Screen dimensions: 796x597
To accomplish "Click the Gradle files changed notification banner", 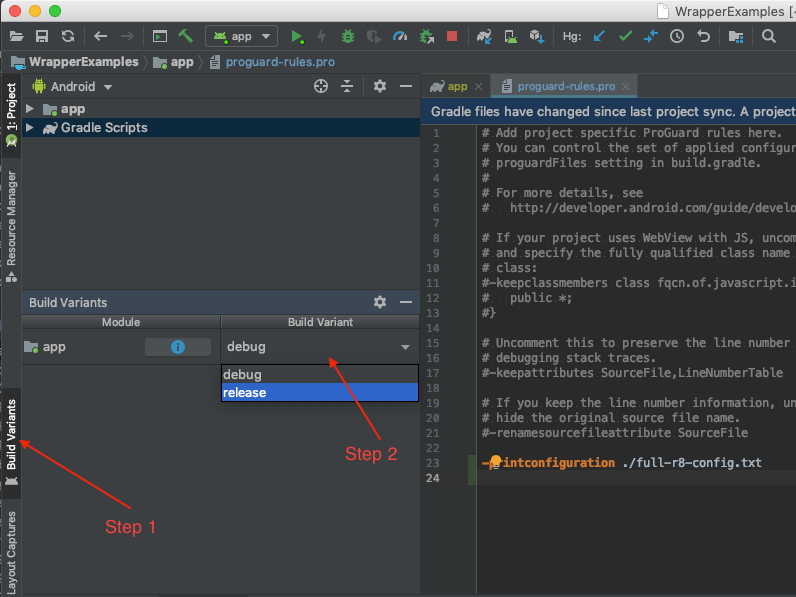I will click(609, 112).
